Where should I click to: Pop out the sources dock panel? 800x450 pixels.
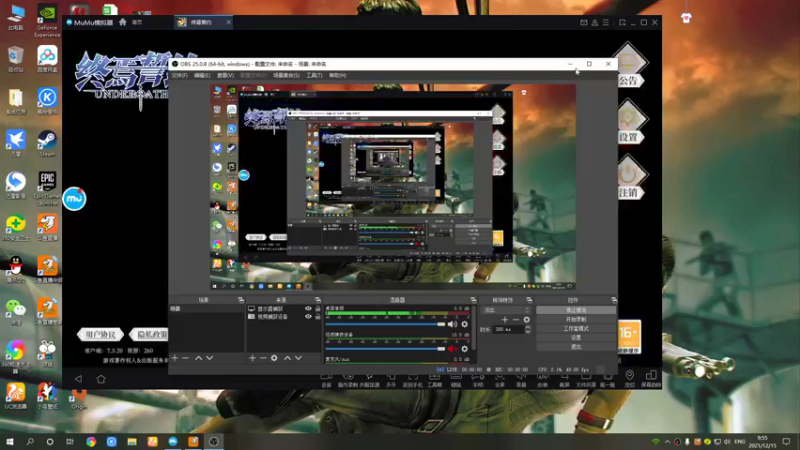(318, 300)
